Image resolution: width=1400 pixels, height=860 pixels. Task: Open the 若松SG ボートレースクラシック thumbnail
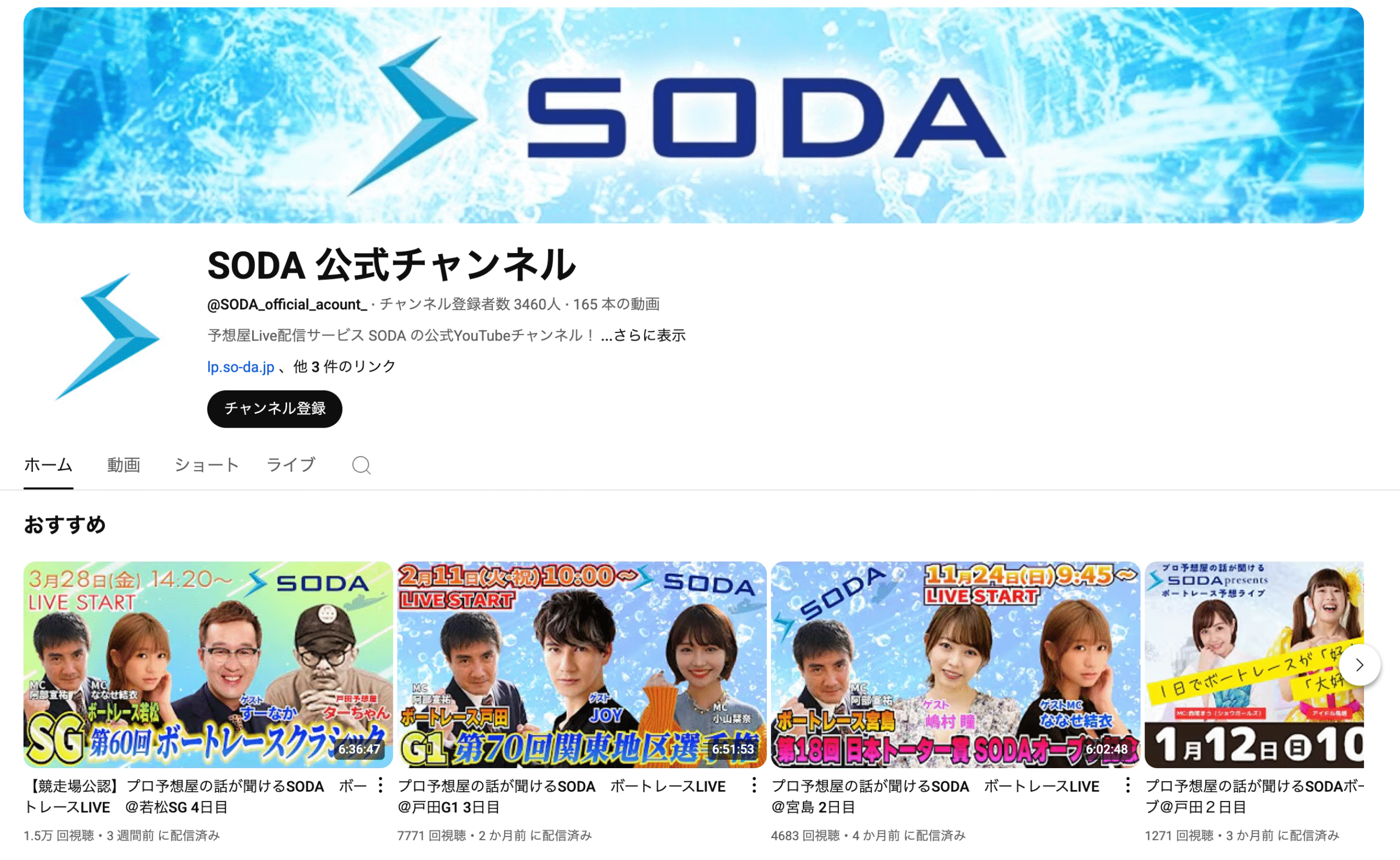click(x=208, y=664)
